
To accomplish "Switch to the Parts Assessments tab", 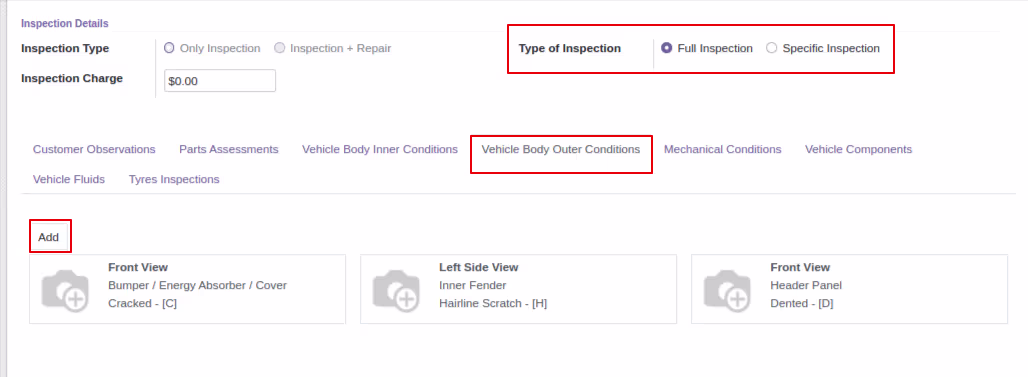I will pyautogui.click(x=229, y=149).
